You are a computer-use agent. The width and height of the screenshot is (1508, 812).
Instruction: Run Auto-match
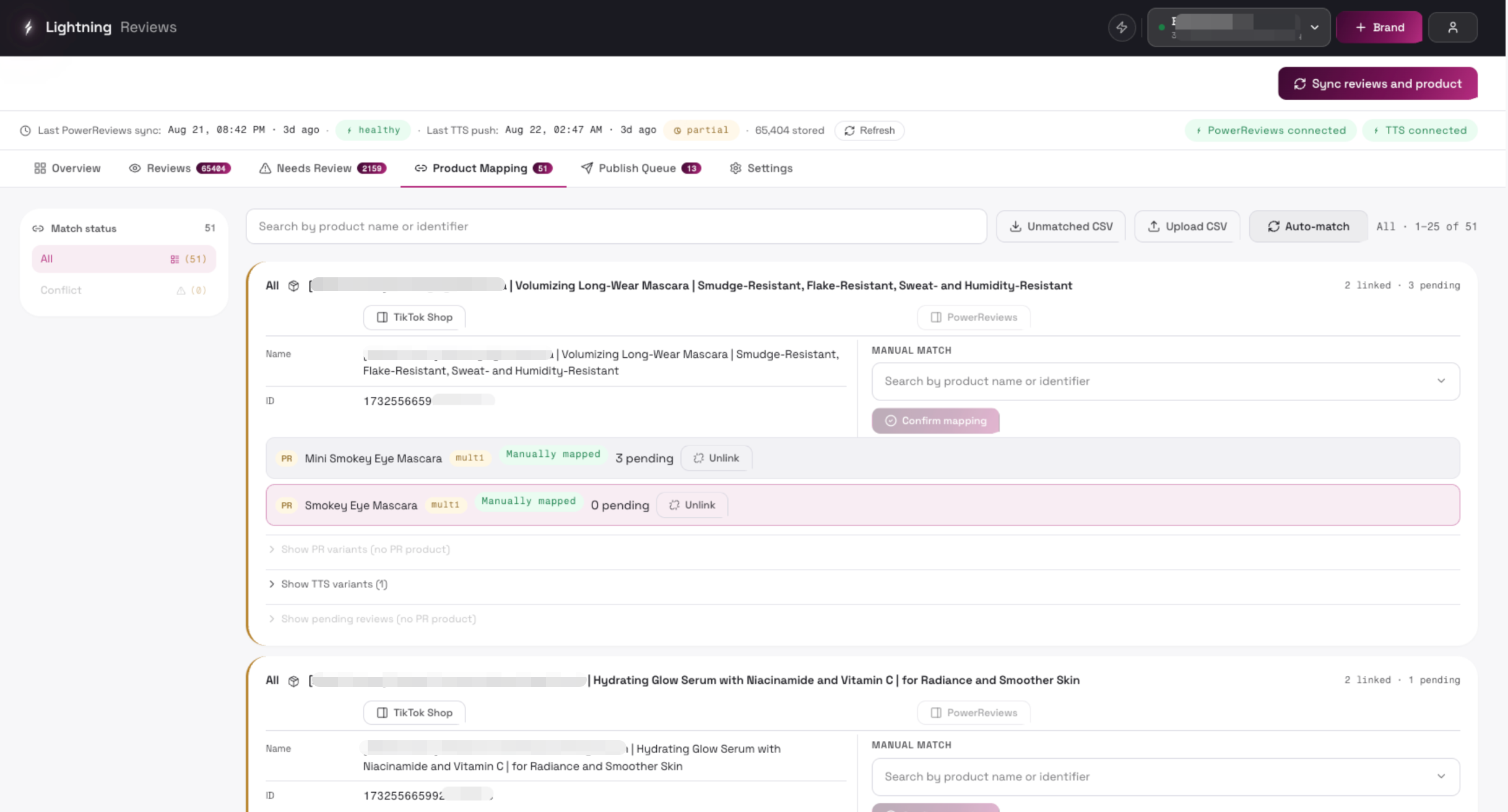click(x=1308, y=227)
